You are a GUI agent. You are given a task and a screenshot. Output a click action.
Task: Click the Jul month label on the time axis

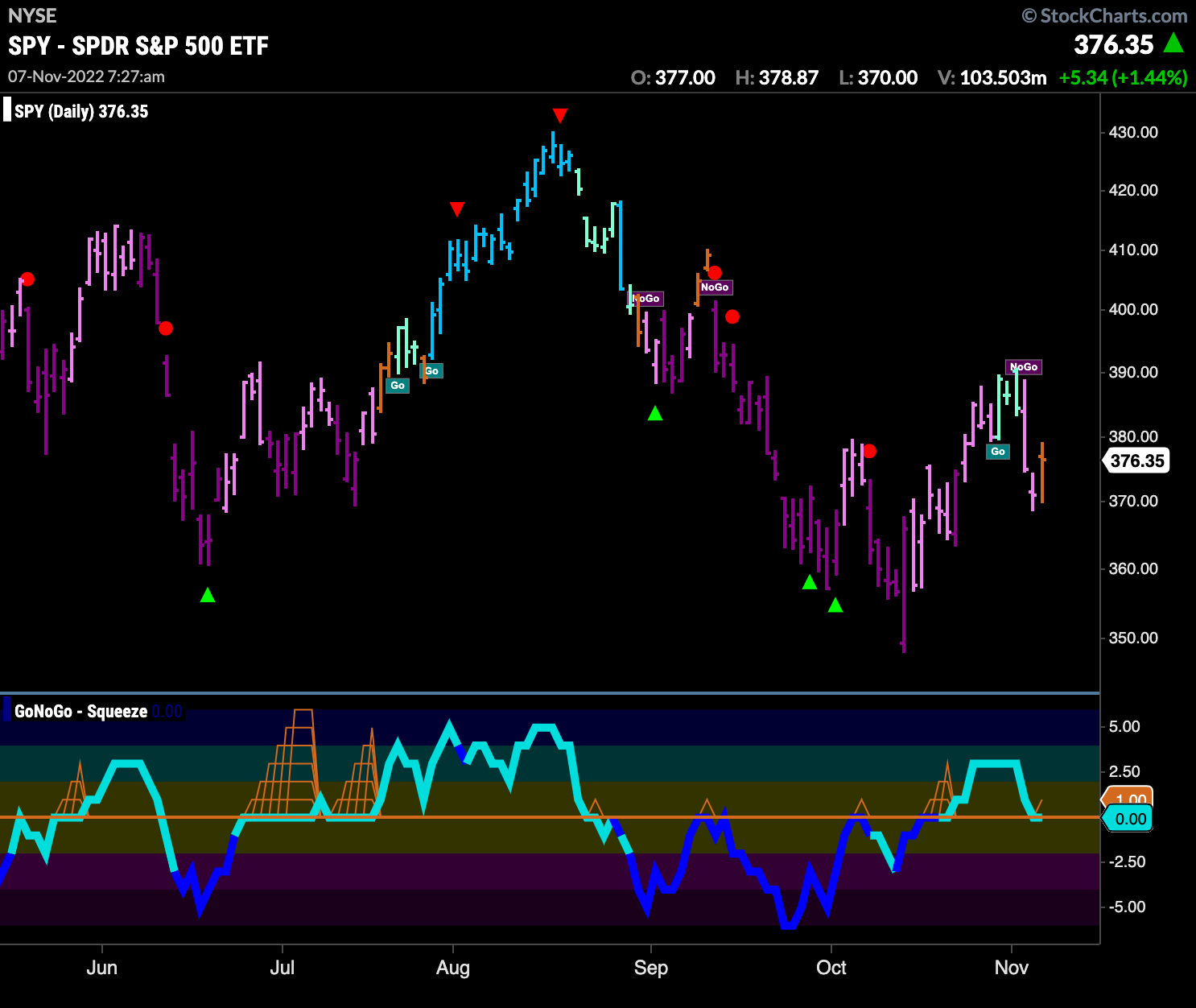(282, 967)
